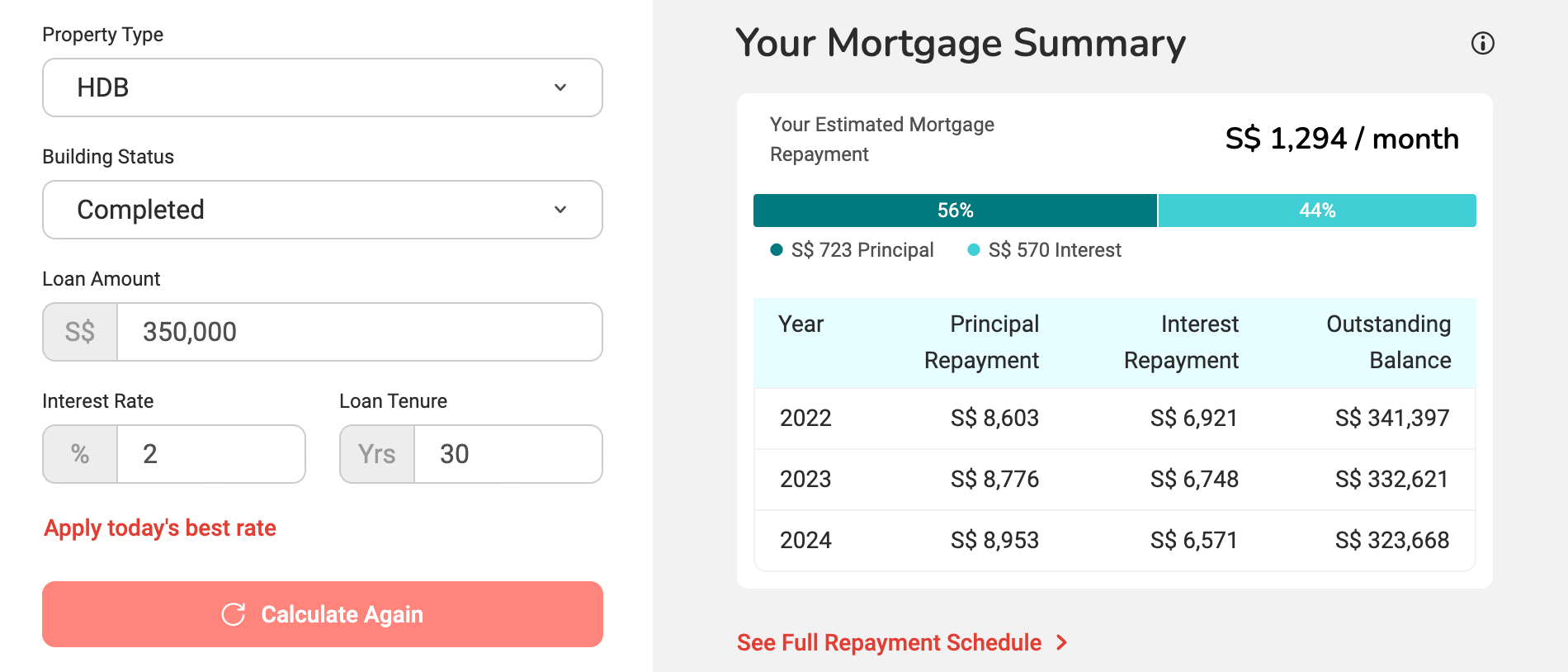Click the HDB dropdown chevron arrow

coord(560,88)
